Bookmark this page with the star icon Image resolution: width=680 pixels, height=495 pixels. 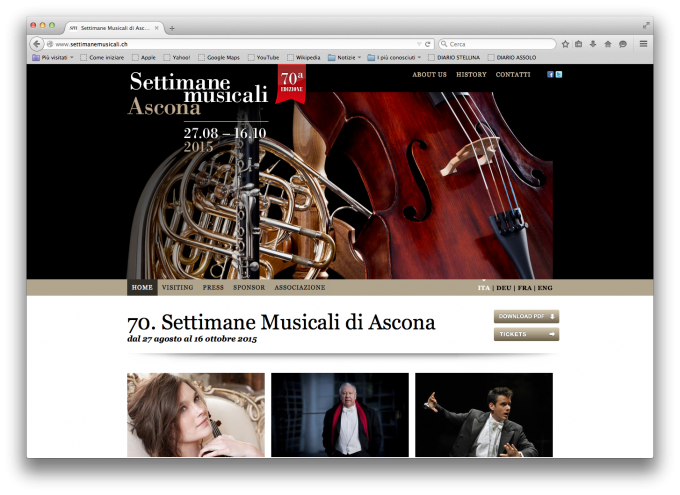565,44
